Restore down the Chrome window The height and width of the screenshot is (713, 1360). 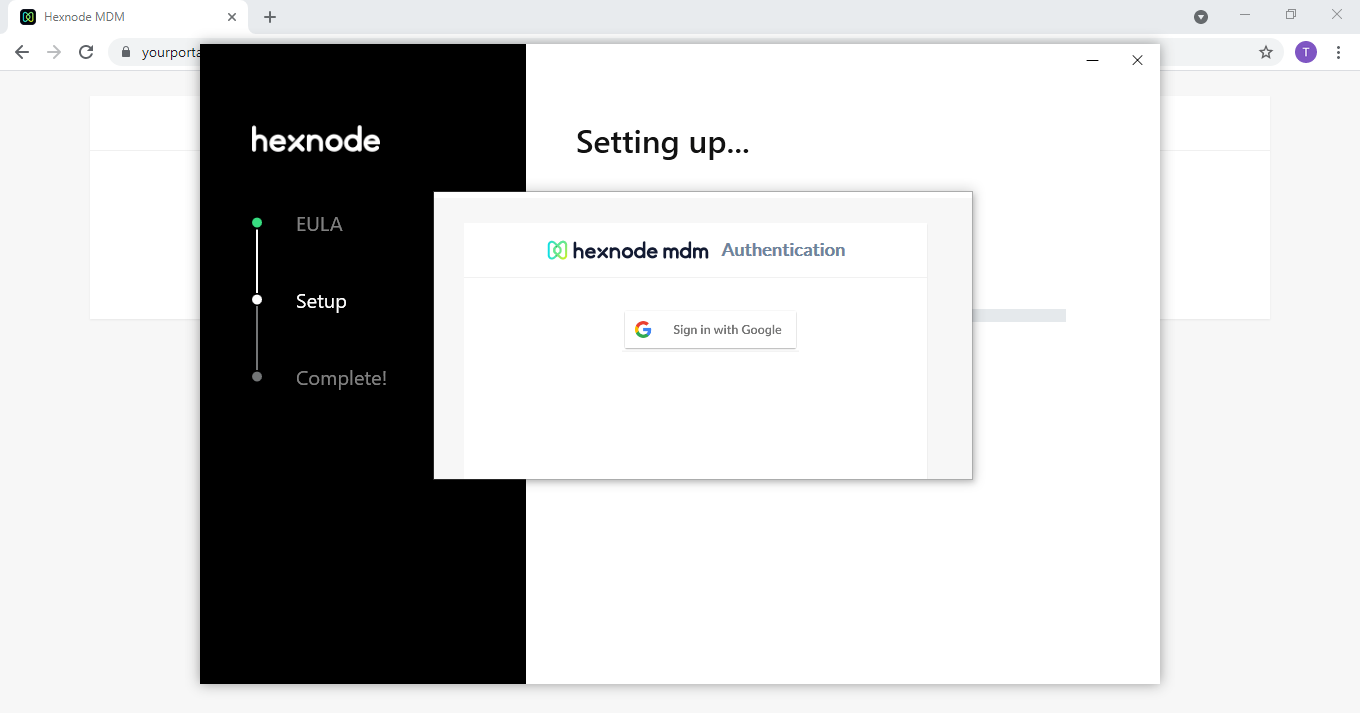(1291, 14)
